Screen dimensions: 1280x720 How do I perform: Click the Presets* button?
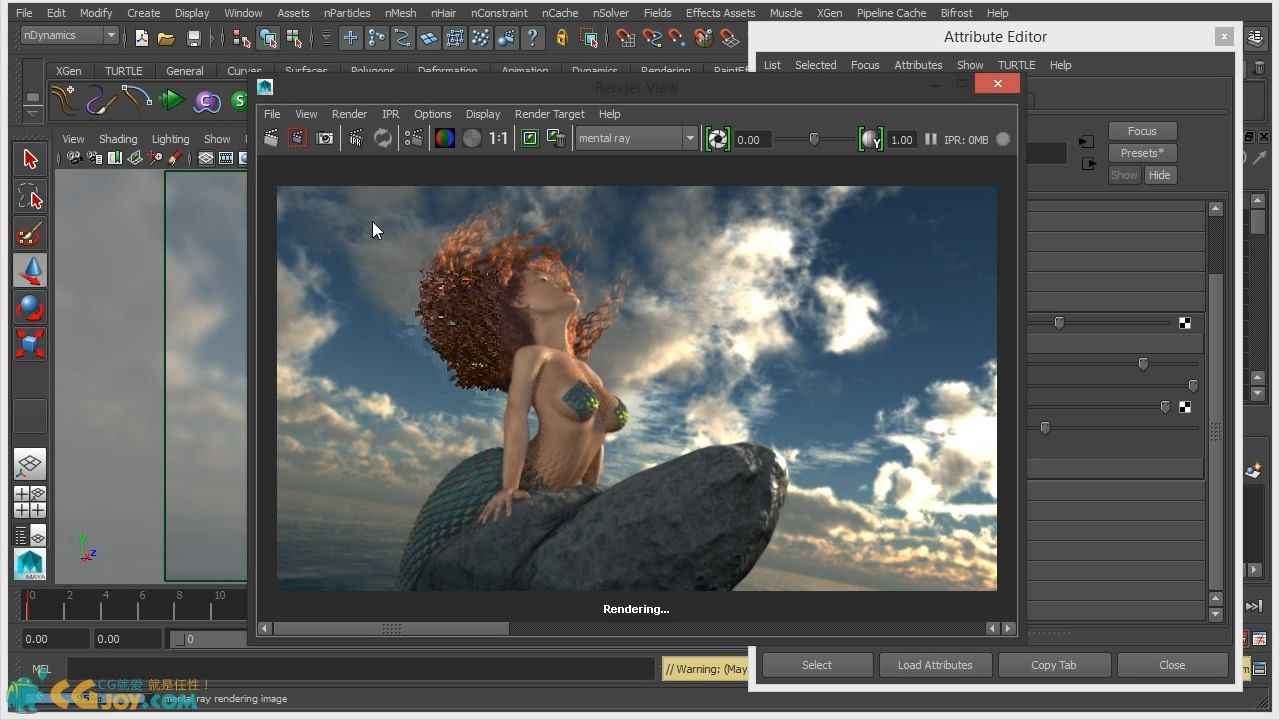coord(1142,153)
